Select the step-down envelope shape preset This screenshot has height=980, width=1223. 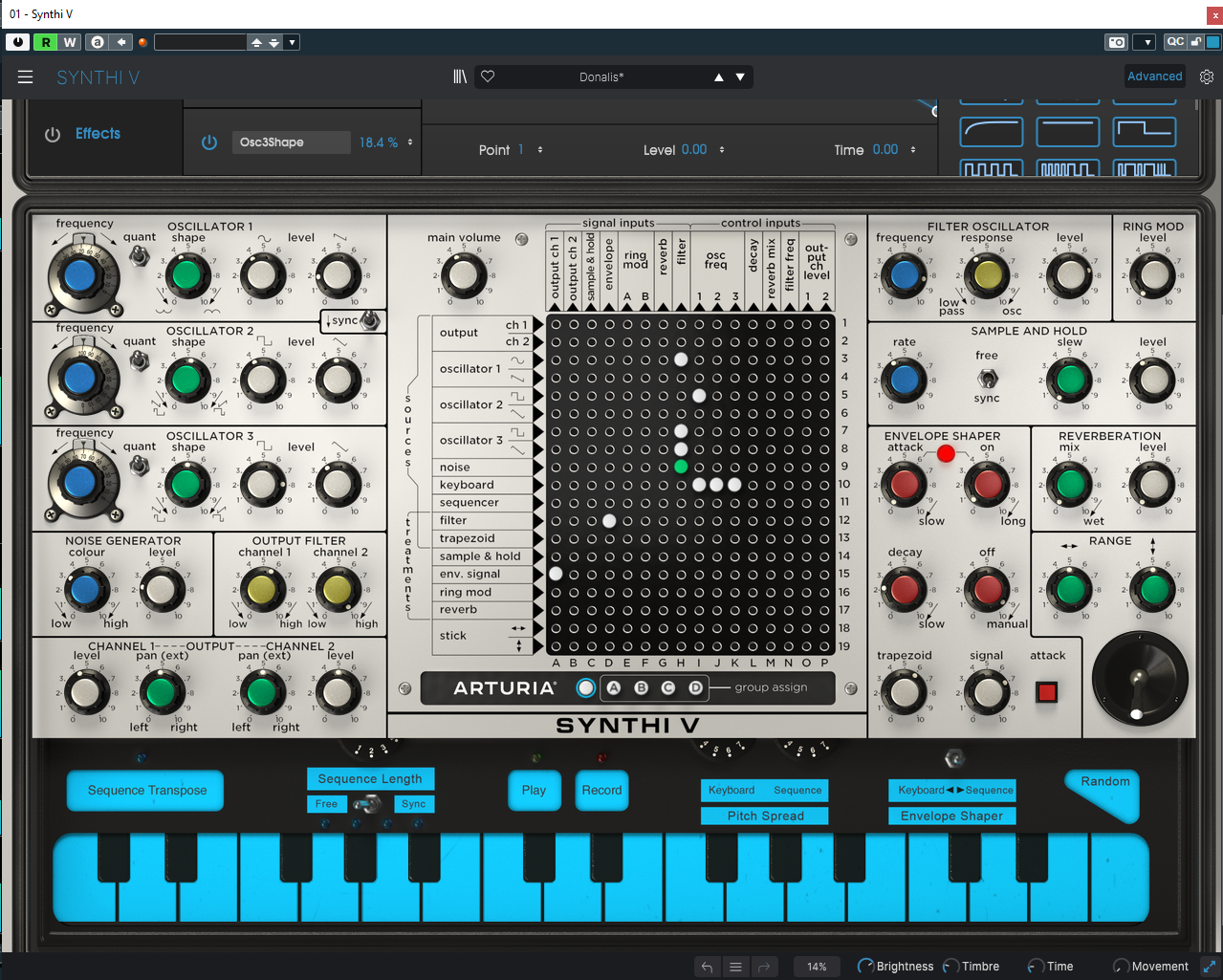point(1145,132)
